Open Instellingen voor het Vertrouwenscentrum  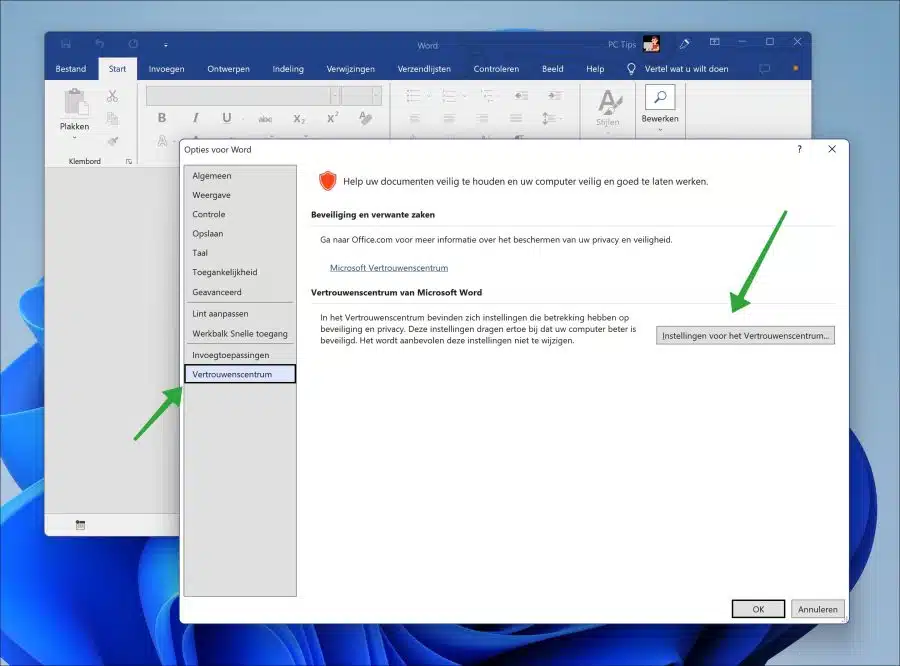pos(745,336)
